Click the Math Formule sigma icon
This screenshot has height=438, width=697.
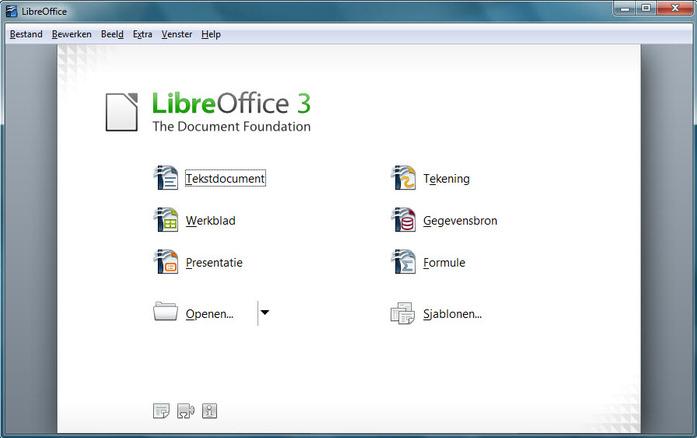point(403,262)
